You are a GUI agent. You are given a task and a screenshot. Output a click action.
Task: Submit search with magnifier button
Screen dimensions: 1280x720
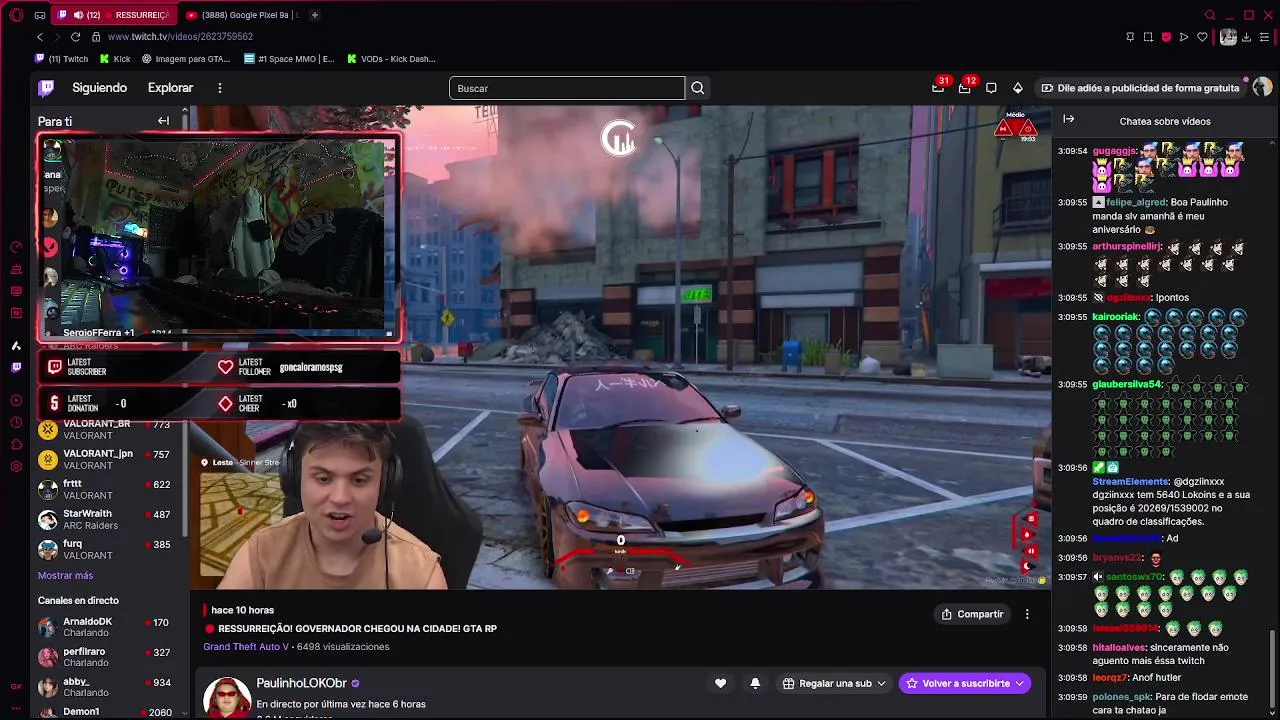698,88
